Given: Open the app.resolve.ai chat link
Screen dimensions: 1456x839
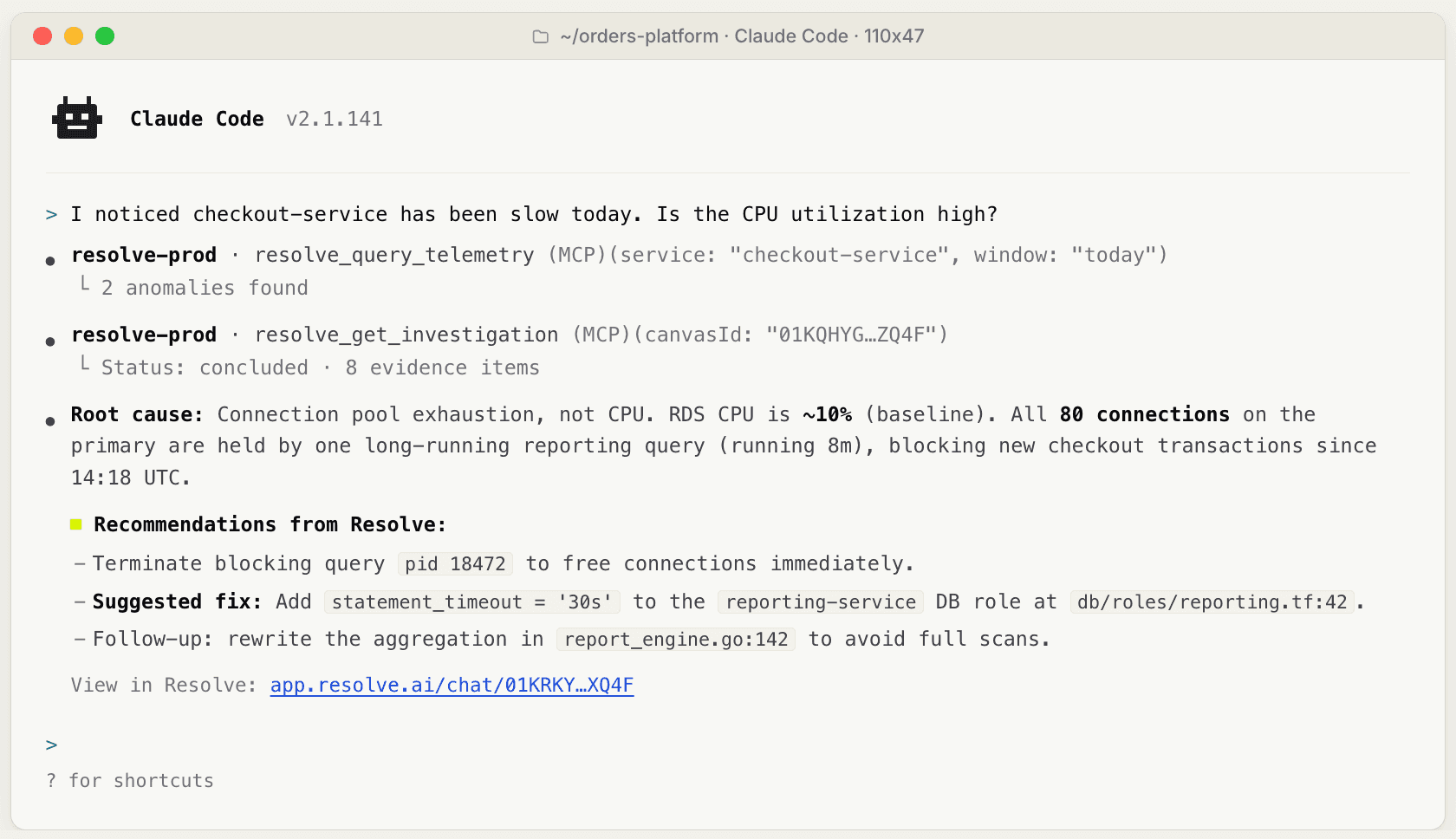Looking at the screenshot, I should 452,685.
